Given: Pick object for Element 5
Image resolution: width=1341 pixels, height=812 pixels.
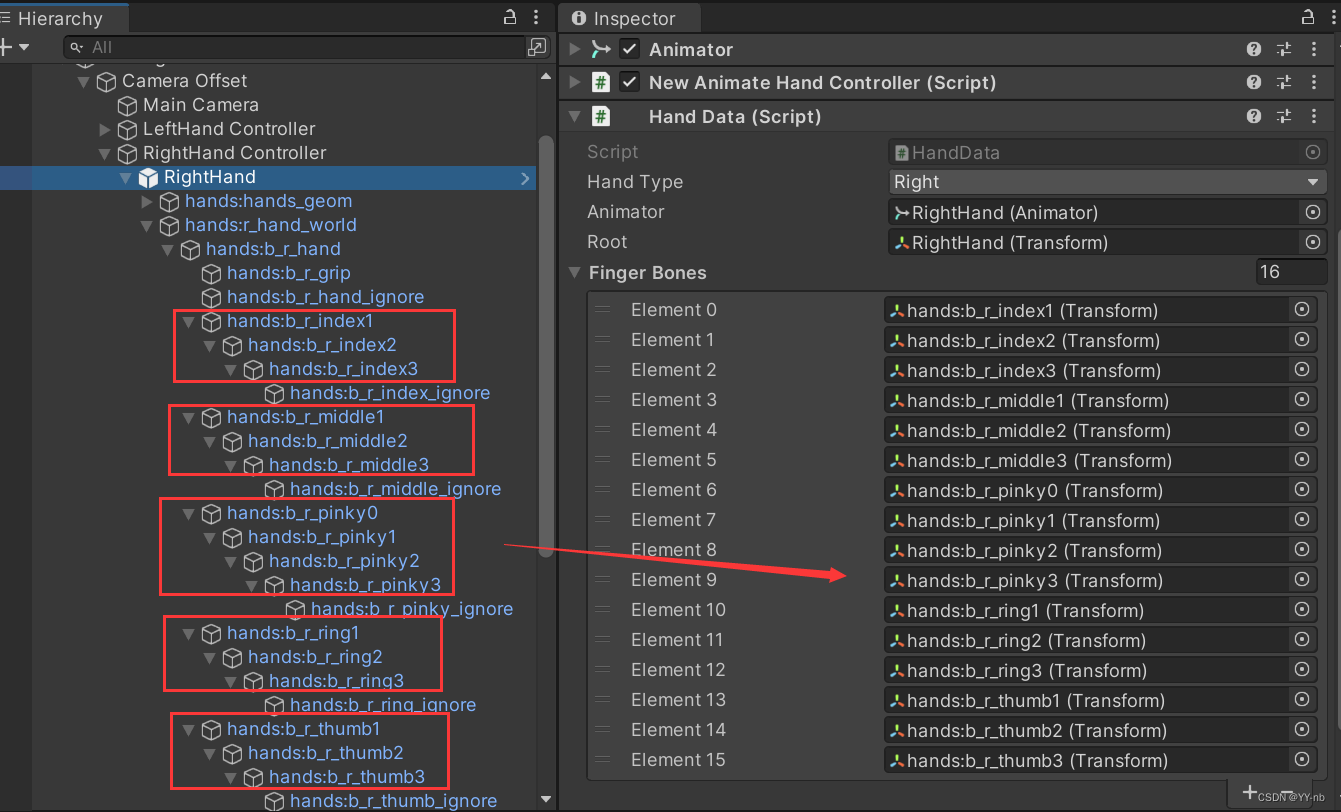Looking at the screenshot, I should 1302,460.
